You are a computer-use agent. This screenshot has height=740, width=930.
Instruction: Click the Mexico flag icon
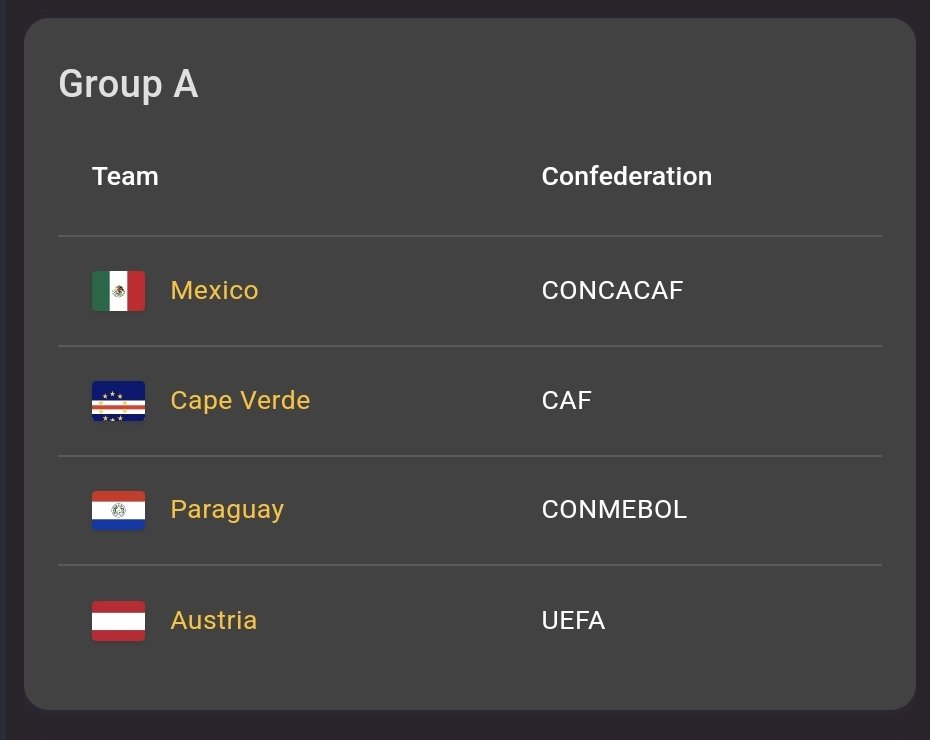point(118,291)
